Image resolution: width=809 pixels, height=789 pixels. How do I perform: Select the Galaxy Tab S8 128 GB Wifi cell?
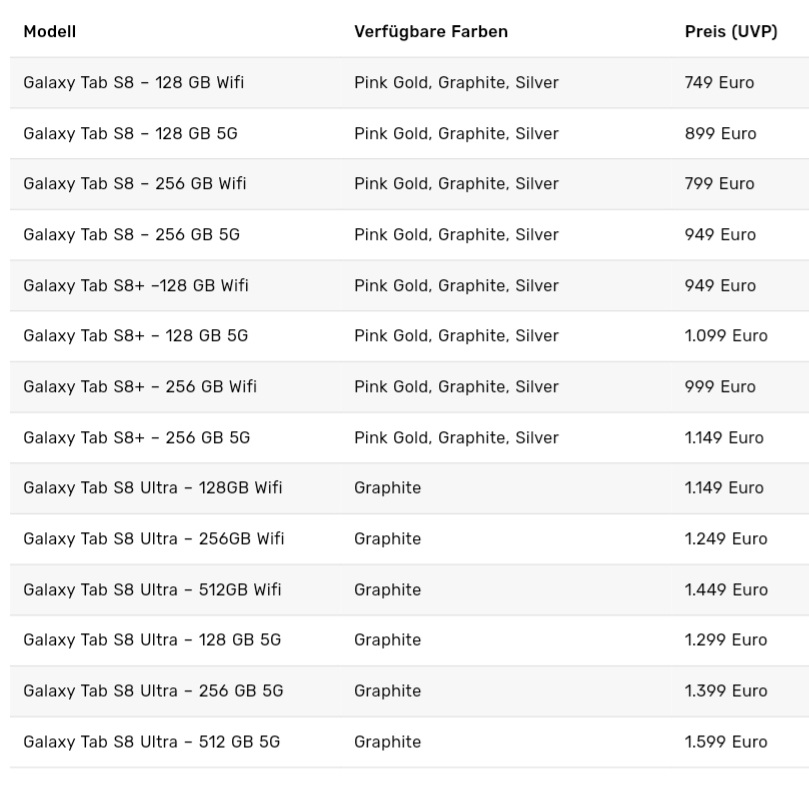pyautogui.click(x=133, y=83)
